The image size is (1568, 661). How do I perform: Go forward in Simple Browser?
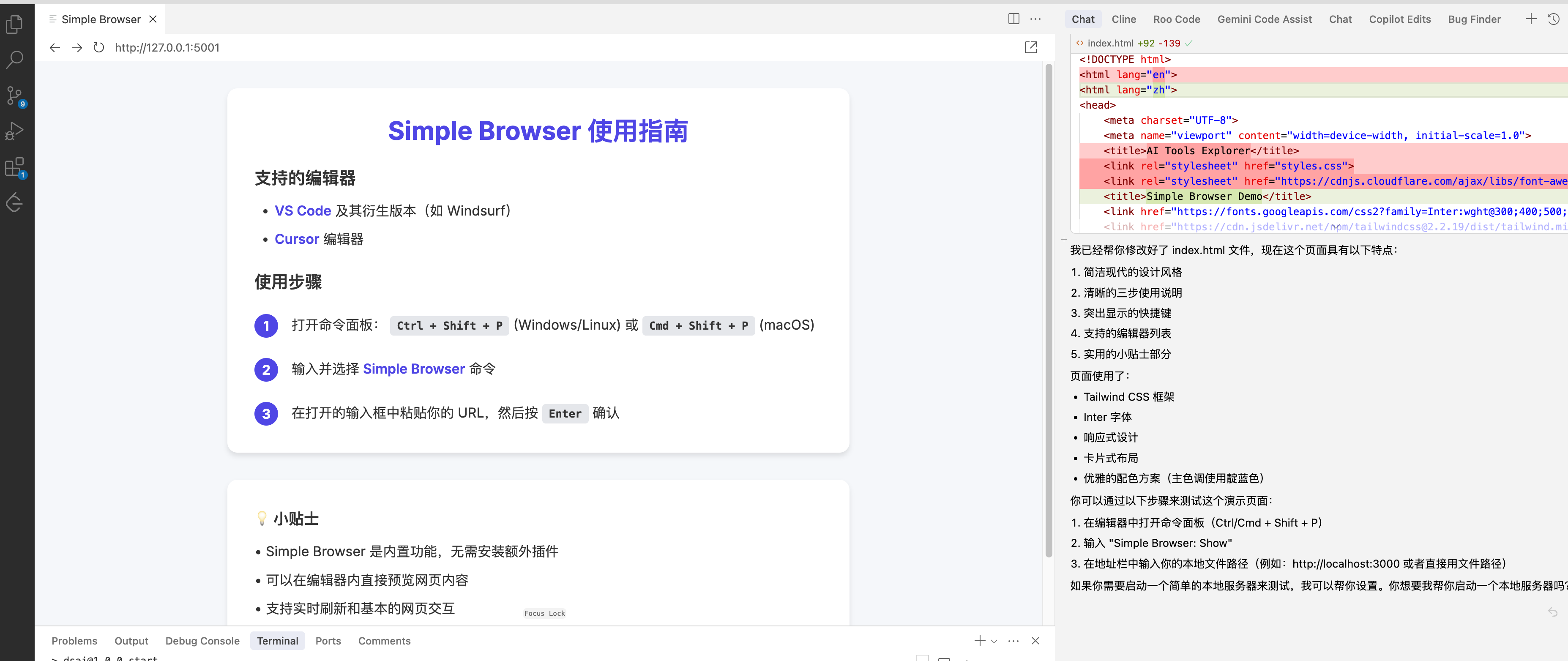pos(76,47)
